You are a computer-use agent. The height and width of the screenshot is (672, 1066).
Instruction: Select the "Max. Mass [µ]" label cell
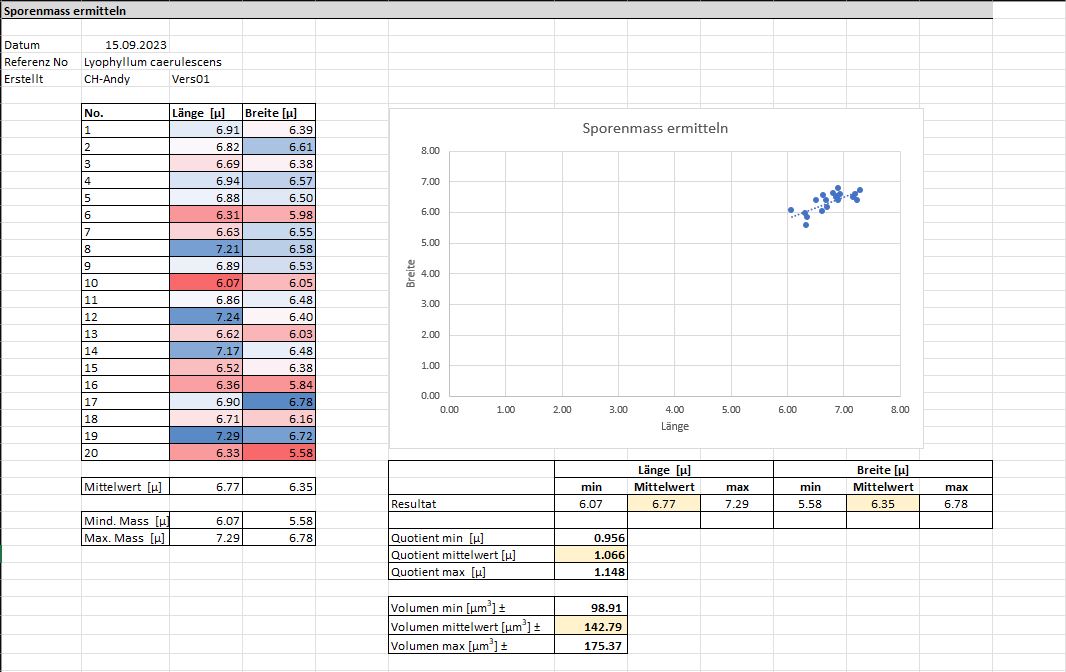[125, 538]
